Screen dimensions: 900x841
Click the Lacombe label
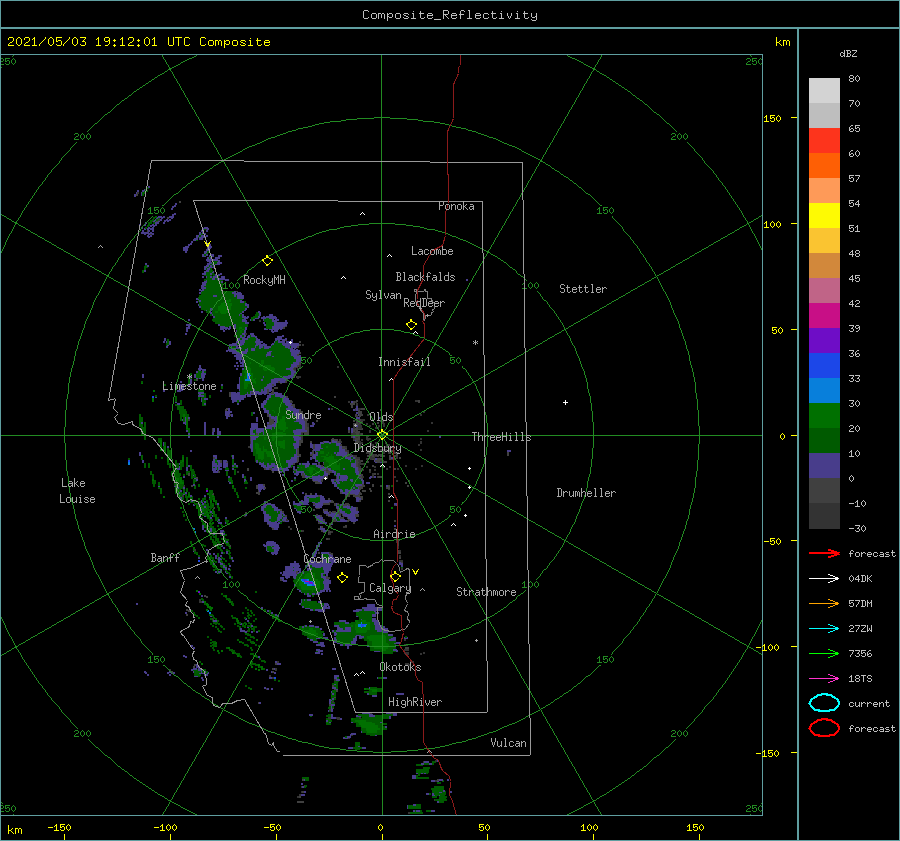432,251
